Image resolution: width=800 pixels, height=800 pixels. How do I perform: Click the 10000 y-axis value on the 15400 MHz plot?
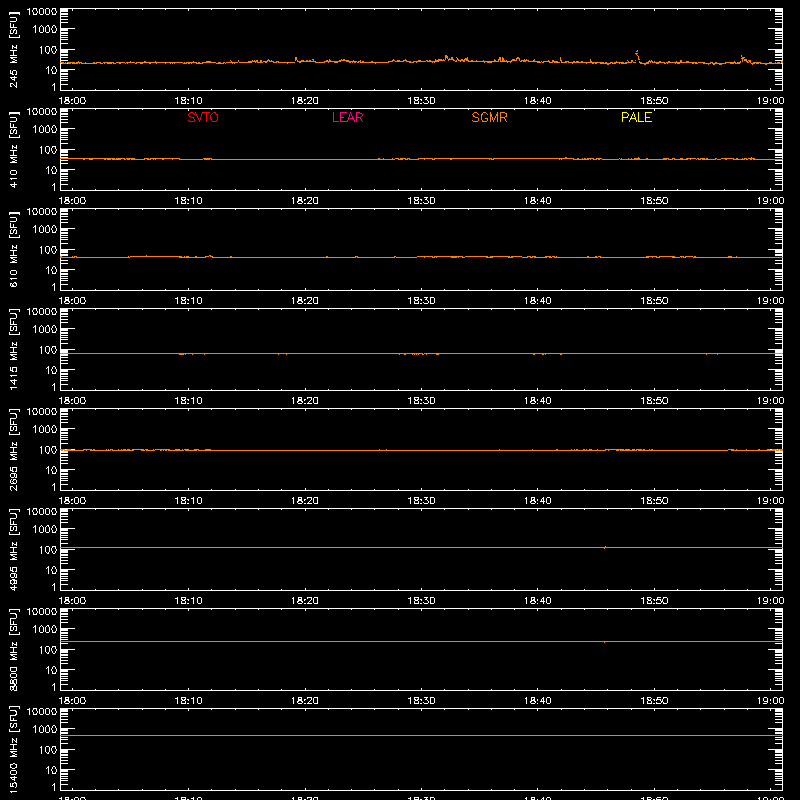click(42, 712)
